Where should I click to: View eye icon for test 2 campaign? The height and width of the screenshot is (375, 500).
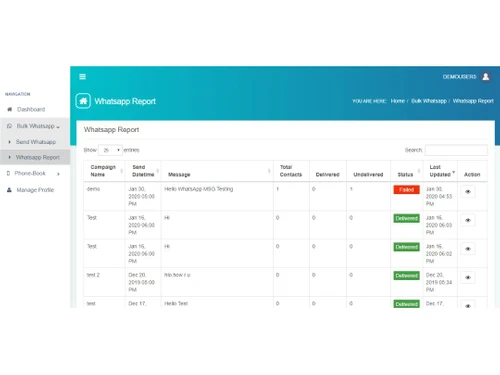468,278
